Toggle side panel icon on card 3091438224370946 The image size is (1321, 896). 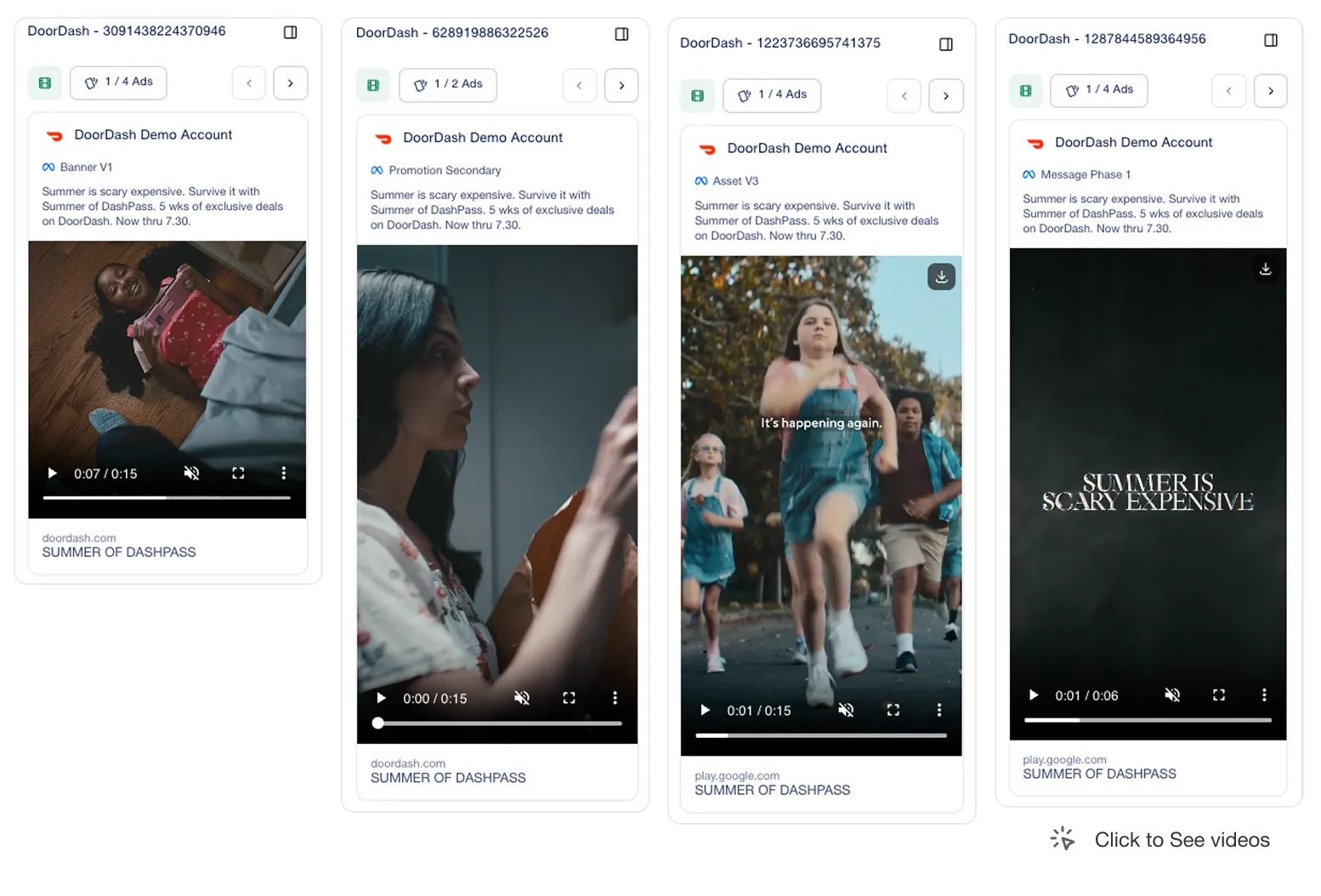(290, 32)
